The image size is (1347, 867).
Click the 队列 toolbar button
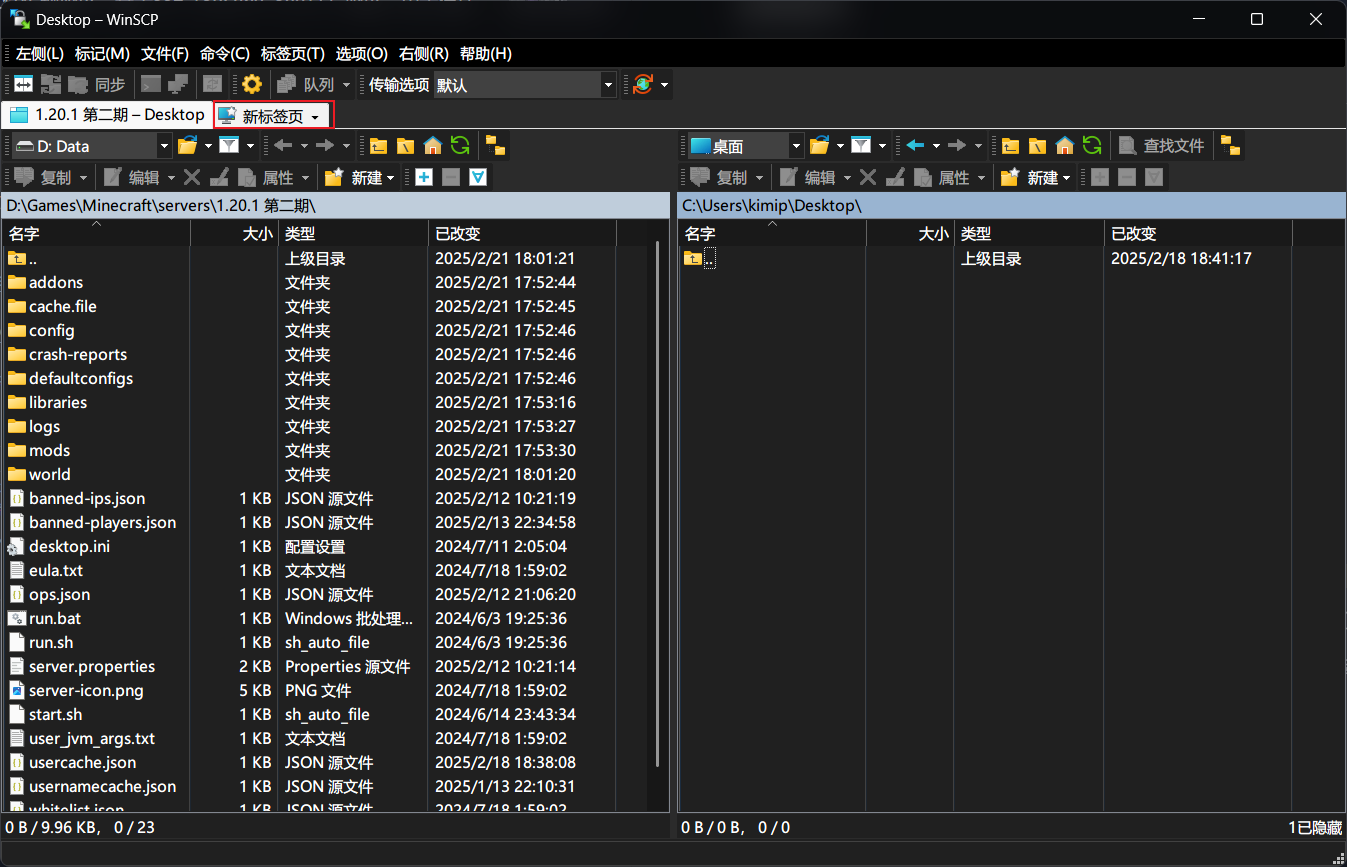[306, 85]
